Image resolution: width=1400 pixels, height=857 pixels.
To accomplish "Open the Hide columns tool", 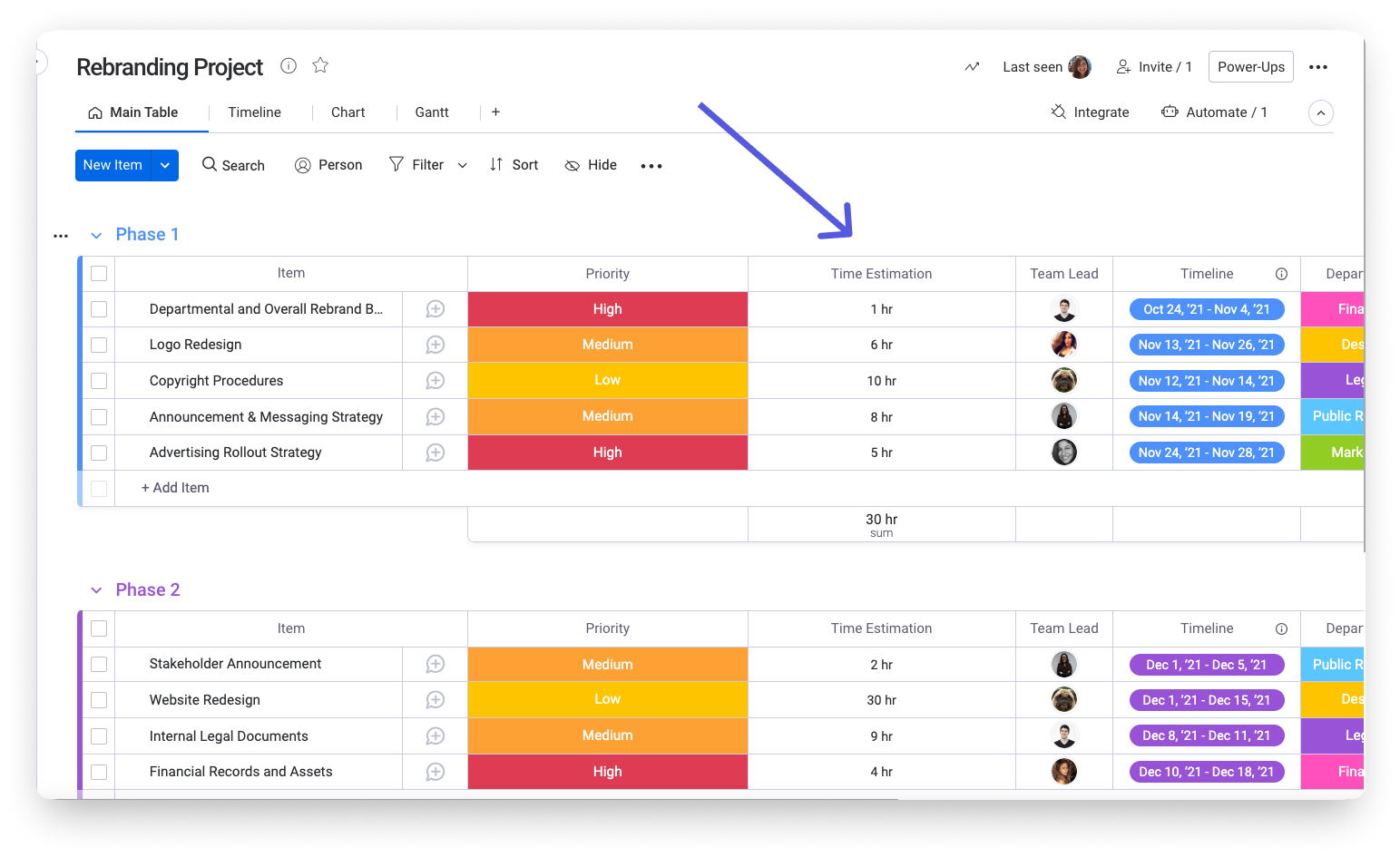I will coord(591,165).
